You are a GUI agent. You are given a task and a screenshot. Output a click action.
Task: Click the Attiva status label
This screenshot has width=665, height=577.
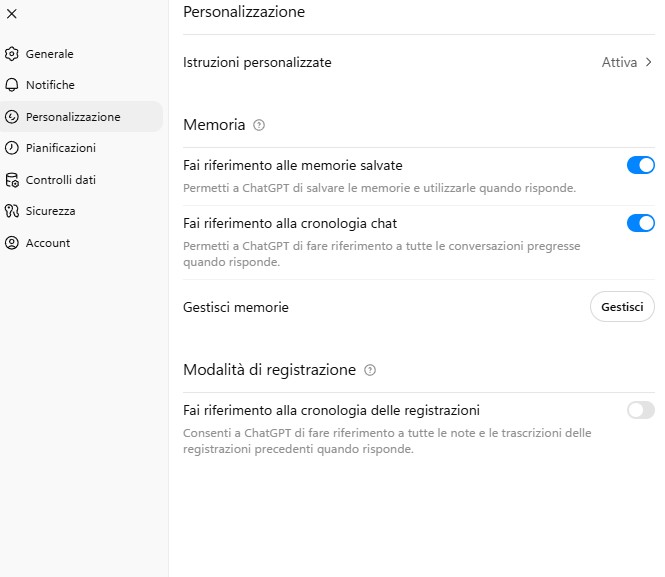619,62
